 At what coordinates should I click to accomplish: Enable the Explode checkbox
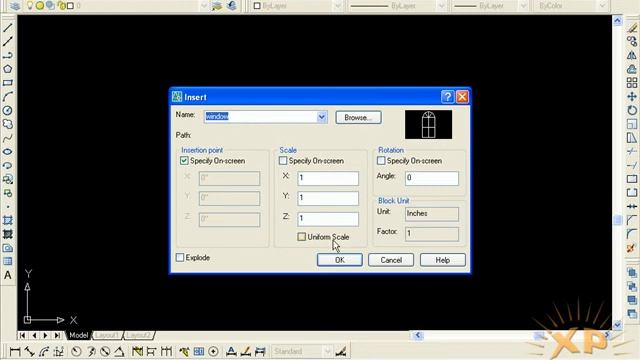pos(180,258)
